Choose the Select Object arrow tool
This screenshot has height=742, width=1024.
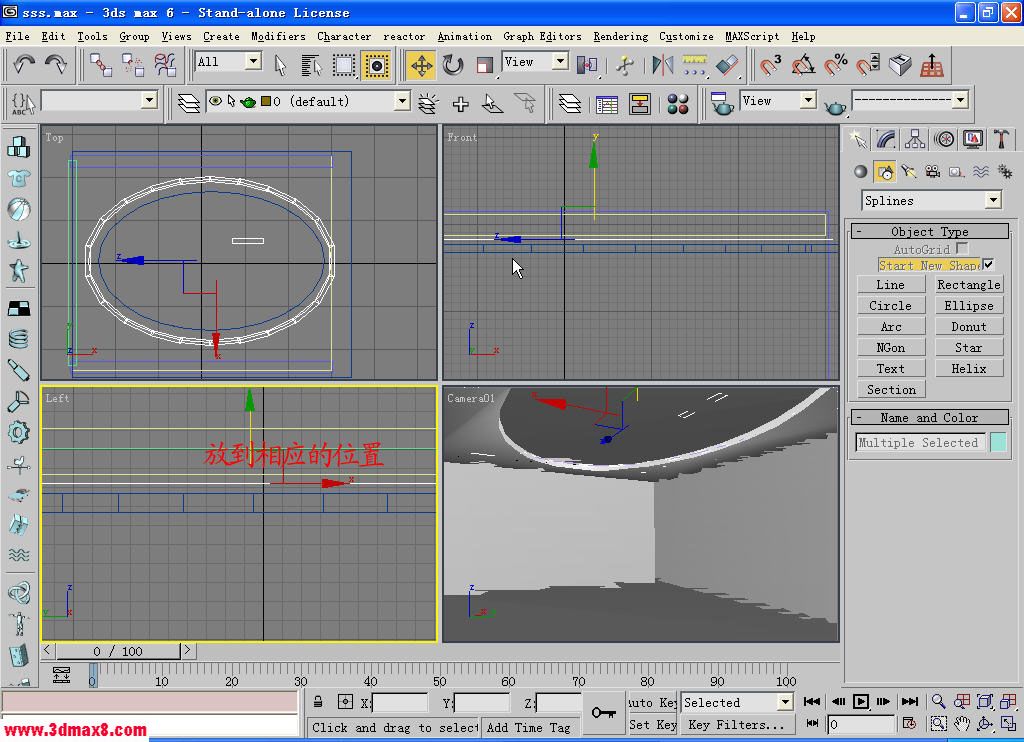coord(280,65)
